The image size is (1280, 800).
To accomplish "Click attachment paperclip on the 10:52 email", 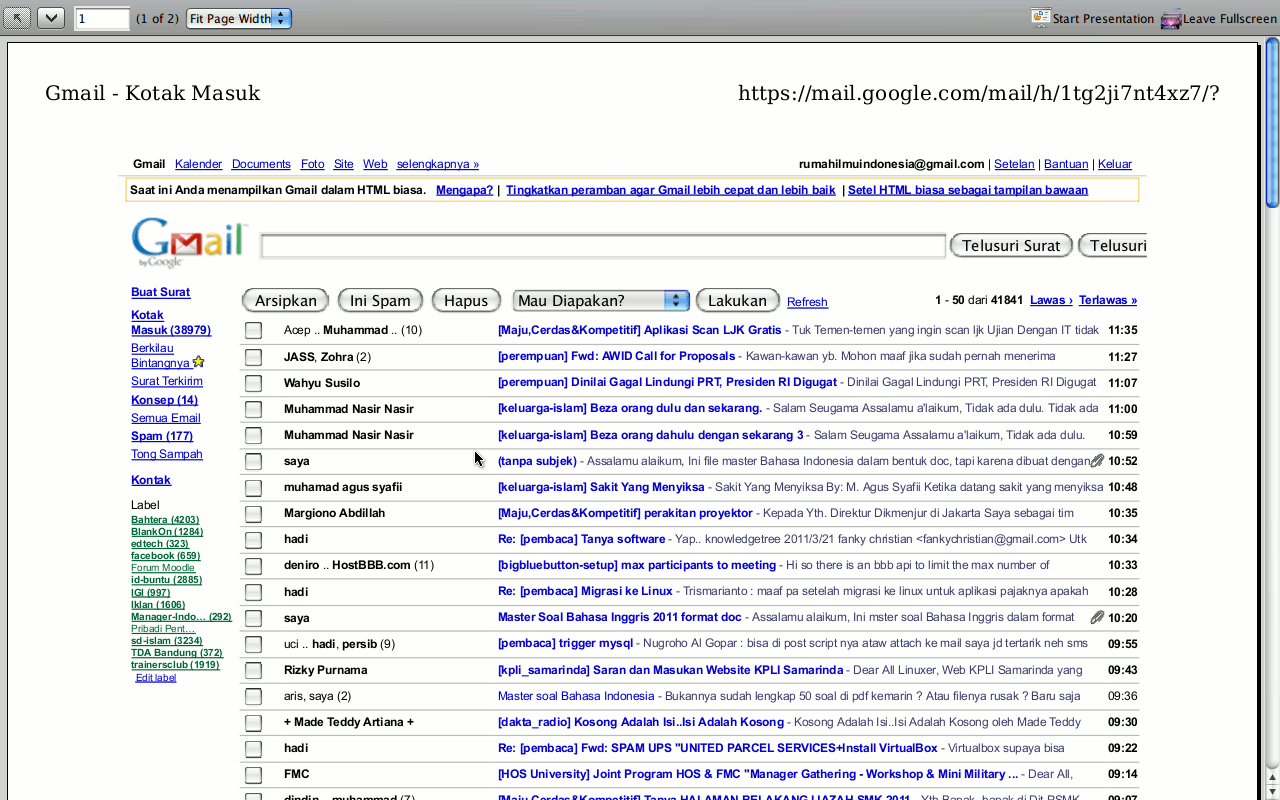I will (1097, 461).
